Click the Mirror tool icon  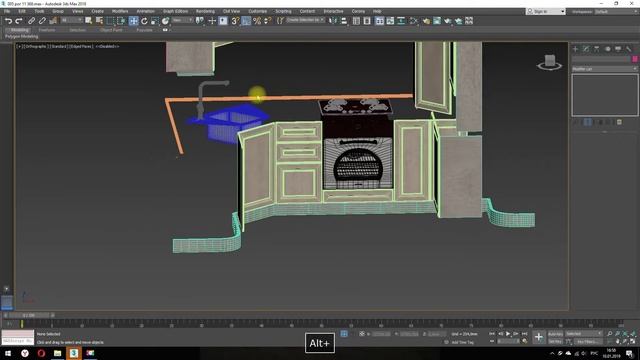pyautogui.click(x=333, y=21)
